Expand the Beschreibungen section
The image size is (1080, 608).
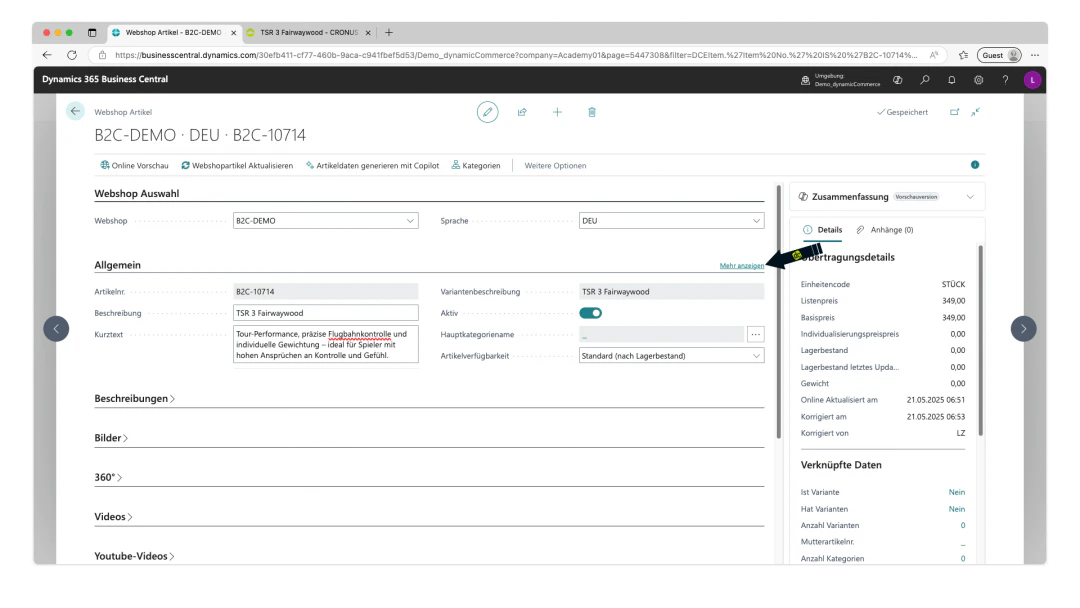(x=134, y=399)
